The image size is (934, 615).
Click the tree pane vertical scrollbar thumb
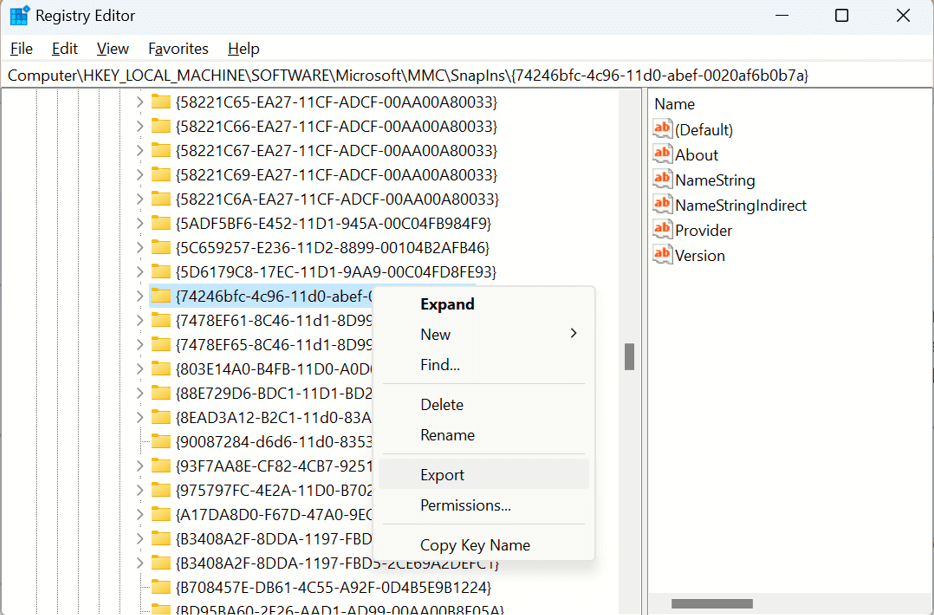pos(629,357)
